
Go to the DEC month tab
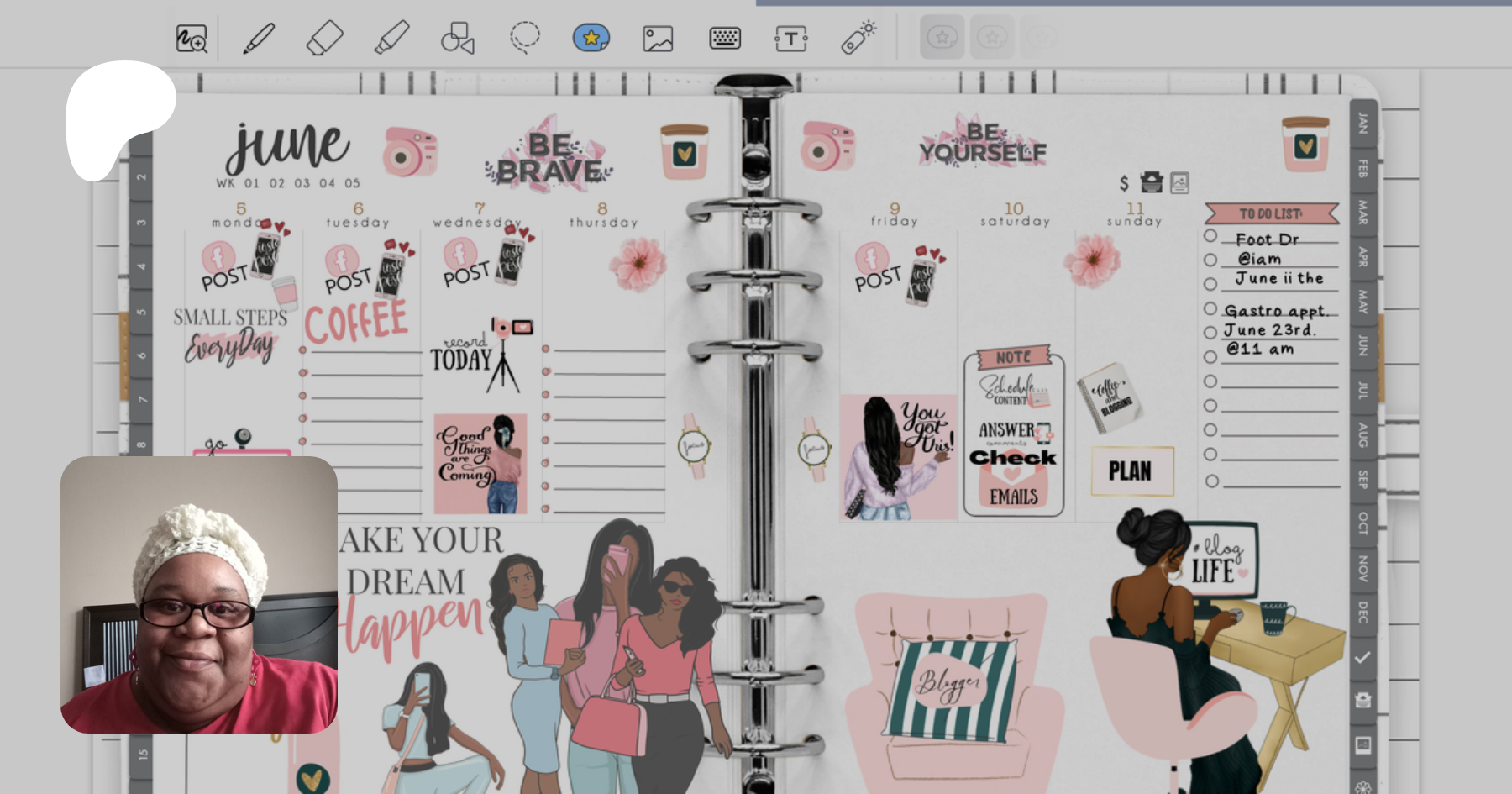(1362, 612)
